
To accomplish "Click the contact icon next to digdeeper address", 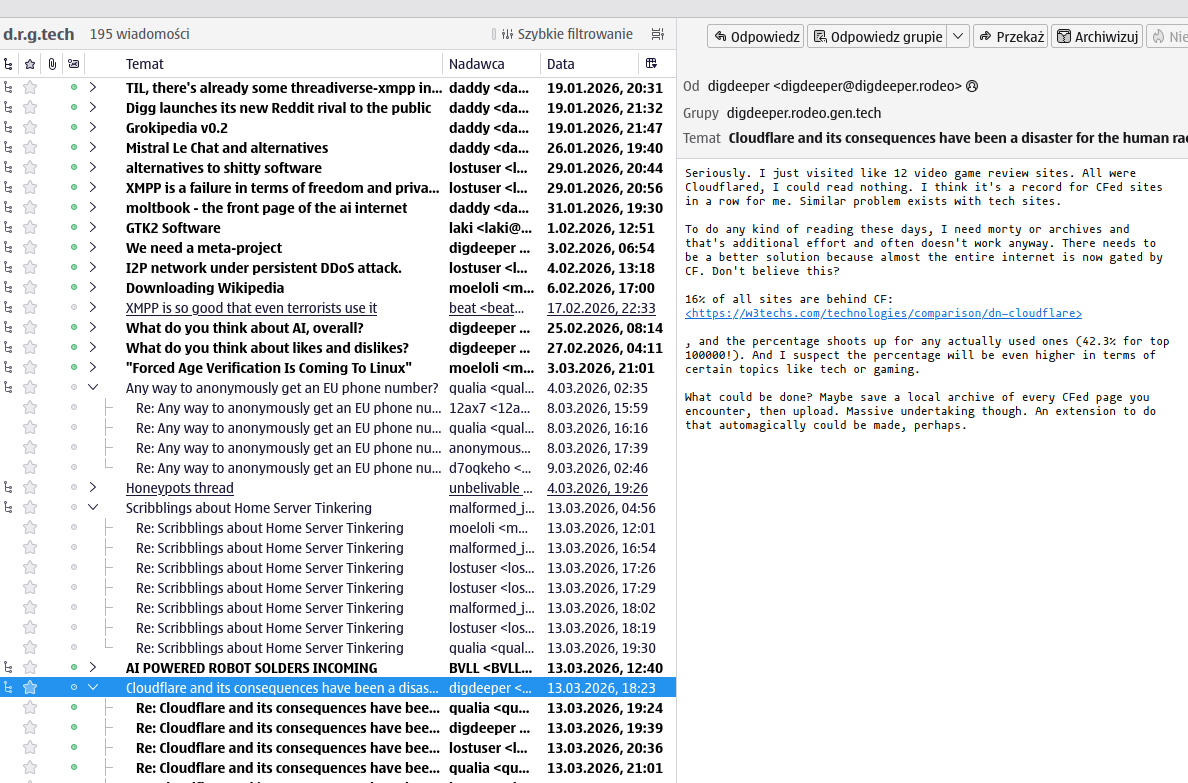I will pyautogui.click(x=972, y=86).
